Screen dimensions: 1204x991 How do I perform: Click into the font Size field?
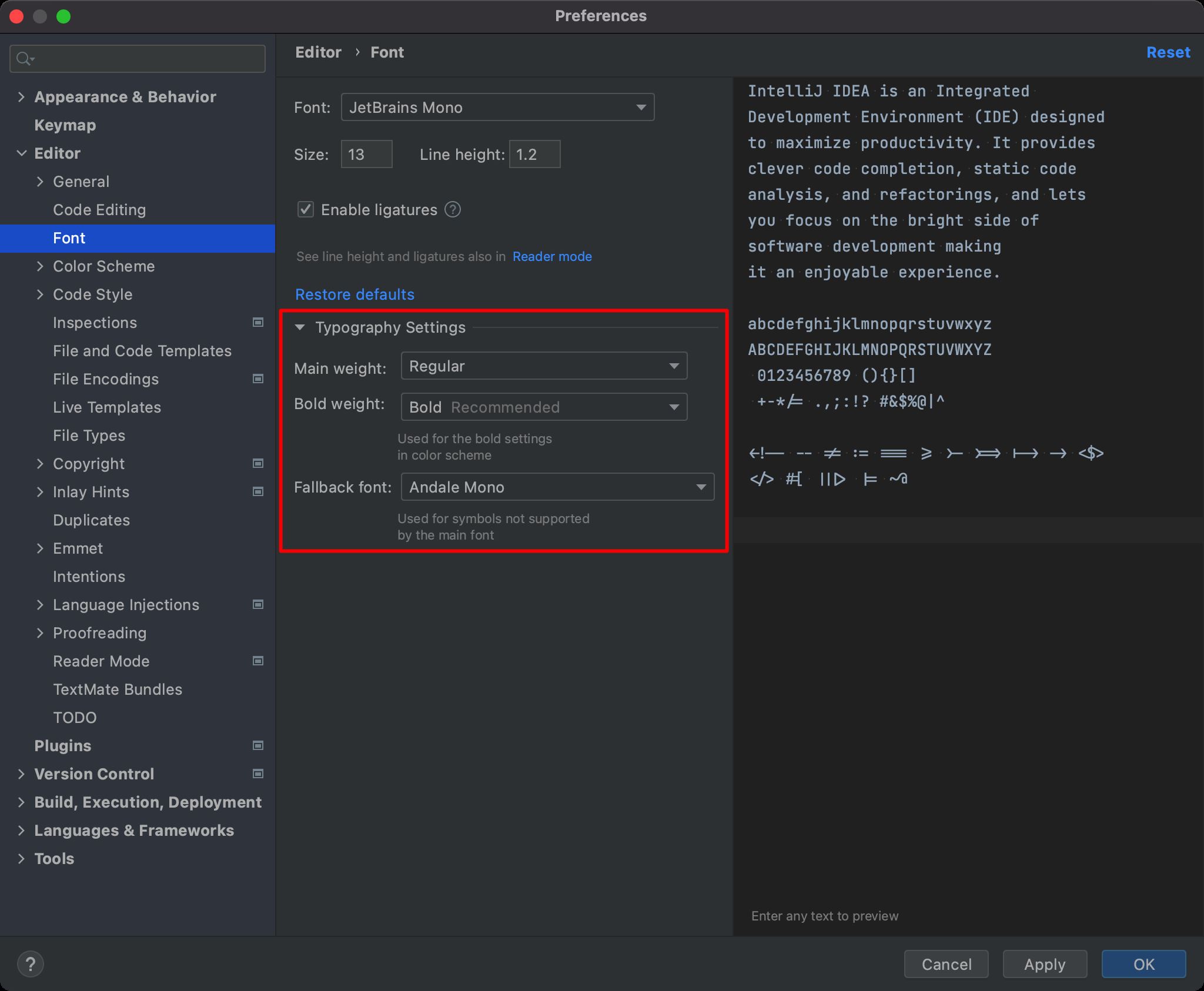point(366,155)
